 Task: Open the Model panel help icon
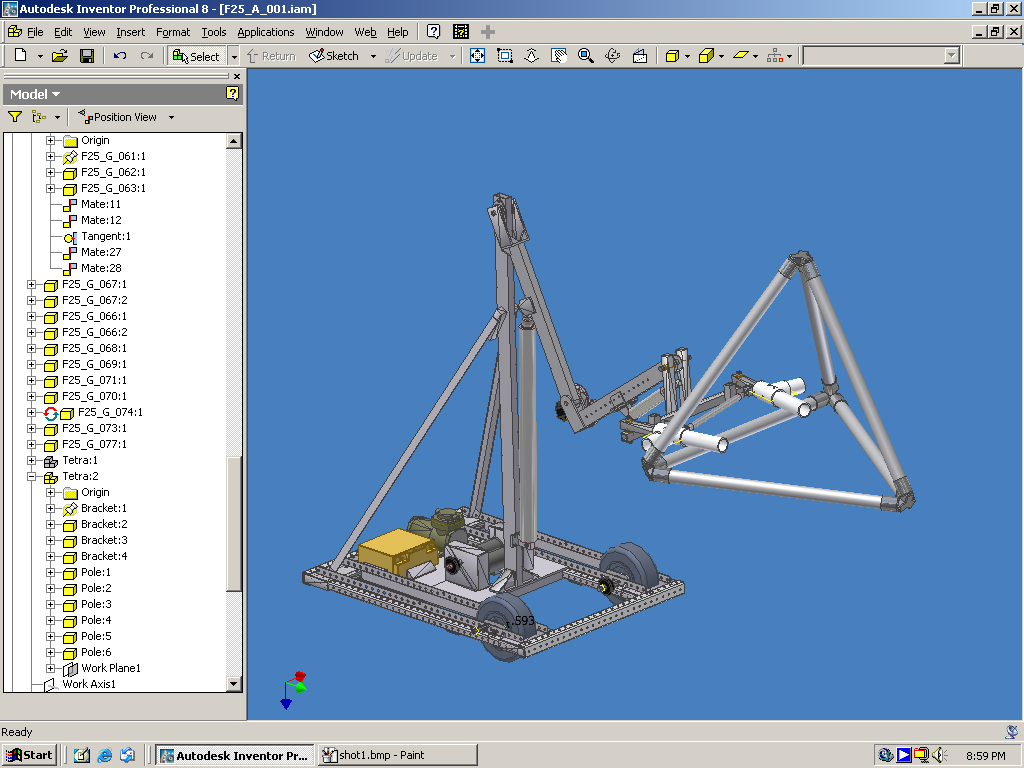point(232,93)
